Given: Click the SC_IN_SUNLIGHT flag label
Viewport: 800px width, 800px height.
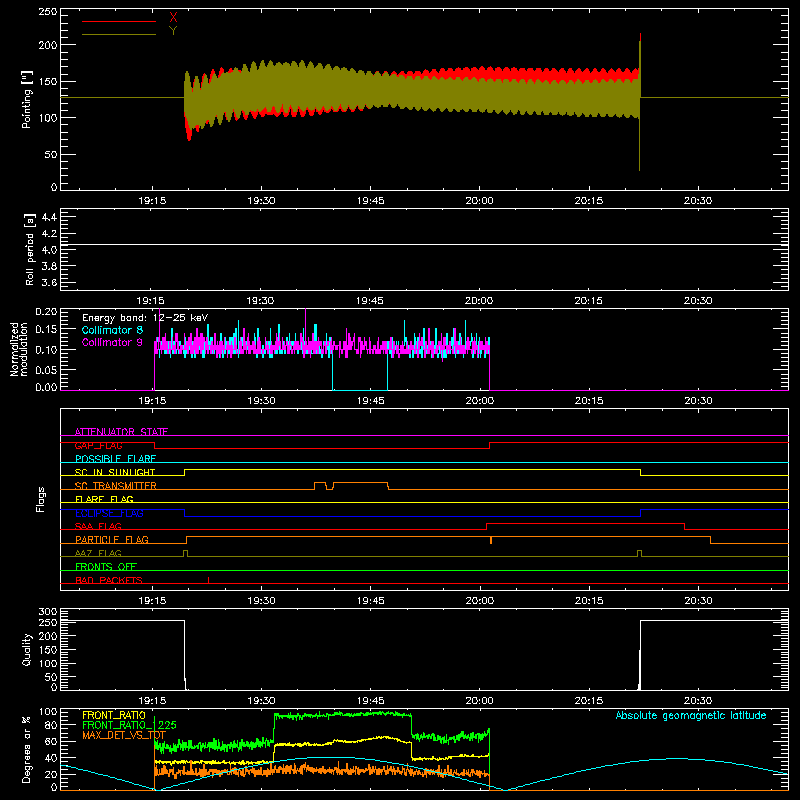Looking at the screenshot, I should 115,472.
